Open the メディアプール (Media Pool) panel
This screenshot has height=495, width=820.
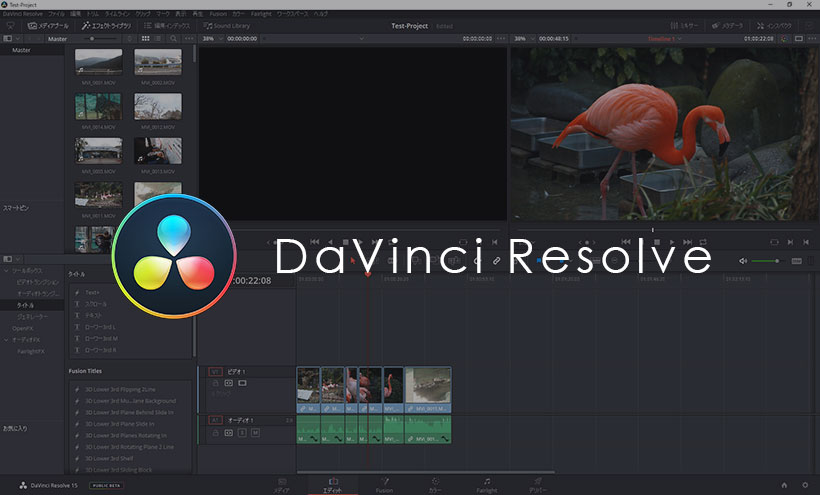[x=48, y=26]
